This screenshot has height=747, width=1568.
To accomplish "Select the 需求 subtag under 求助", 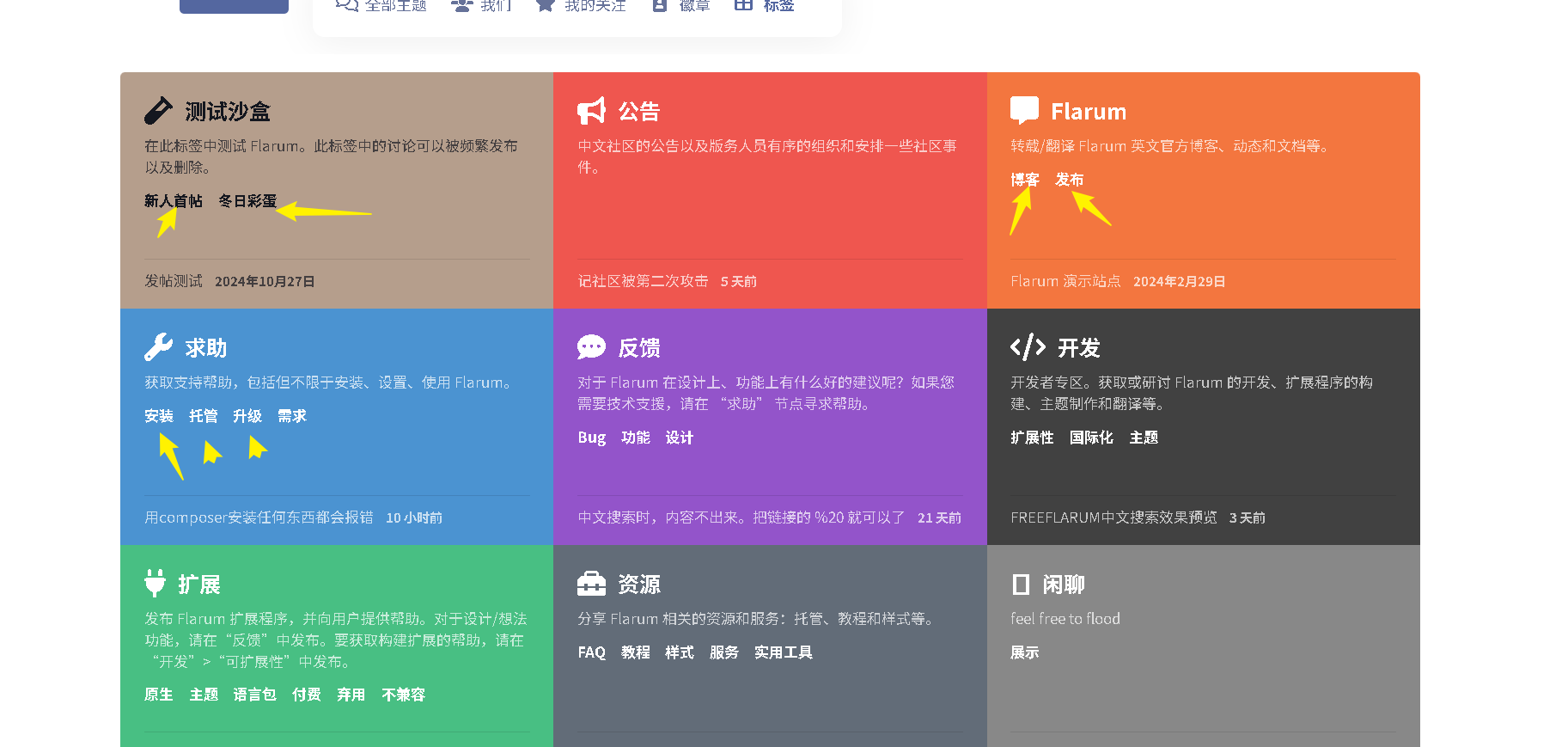I will (x=292, y=416).
